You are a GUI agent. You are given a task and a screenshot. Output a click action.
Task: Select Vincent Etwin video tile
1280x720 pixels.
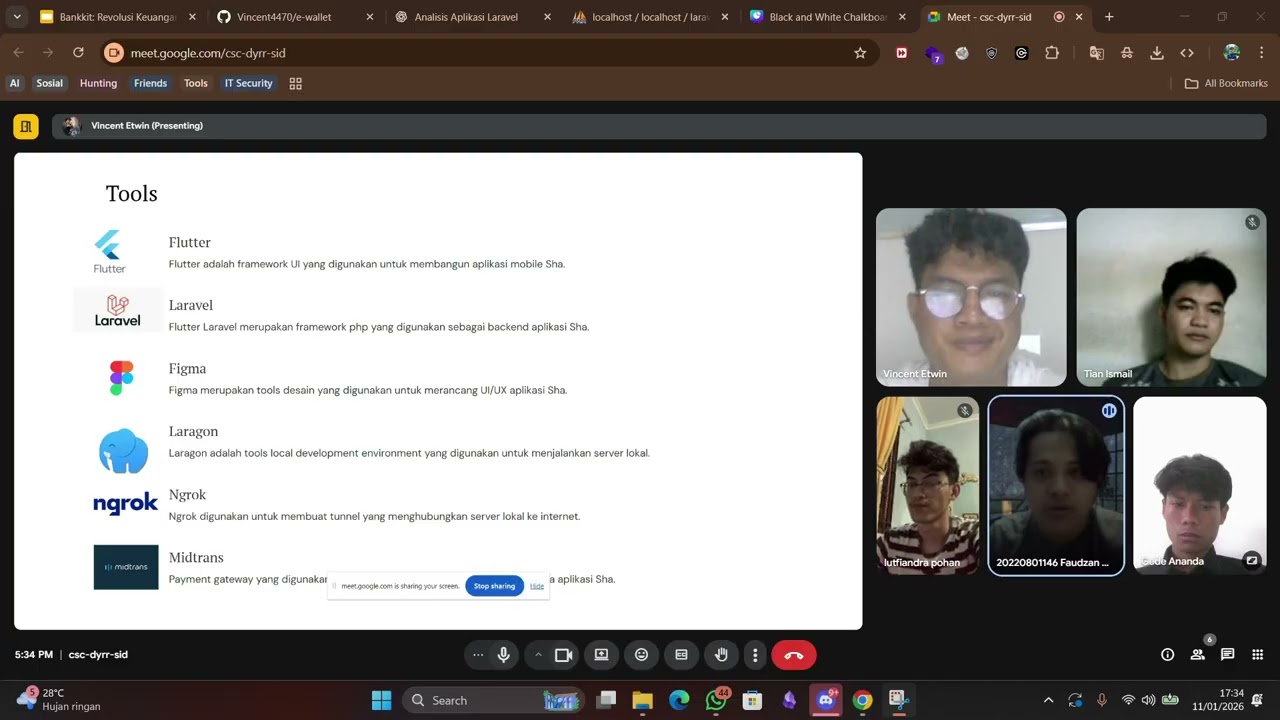point(971,297)
